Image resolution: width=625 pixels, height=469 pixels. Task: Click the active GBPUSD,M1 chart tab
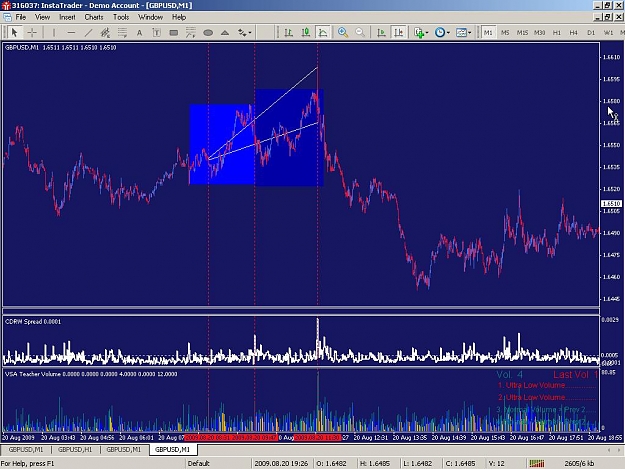173,449
